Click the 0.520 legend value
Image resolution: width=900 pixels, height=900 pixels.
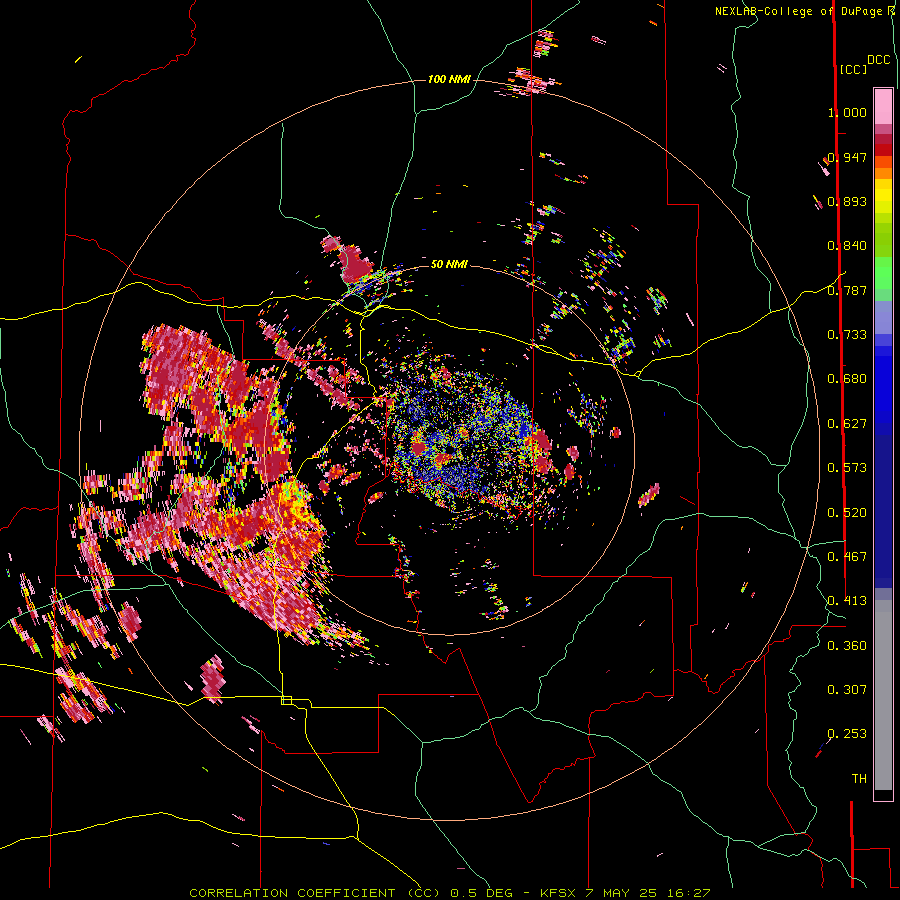(x=847, y=513)
